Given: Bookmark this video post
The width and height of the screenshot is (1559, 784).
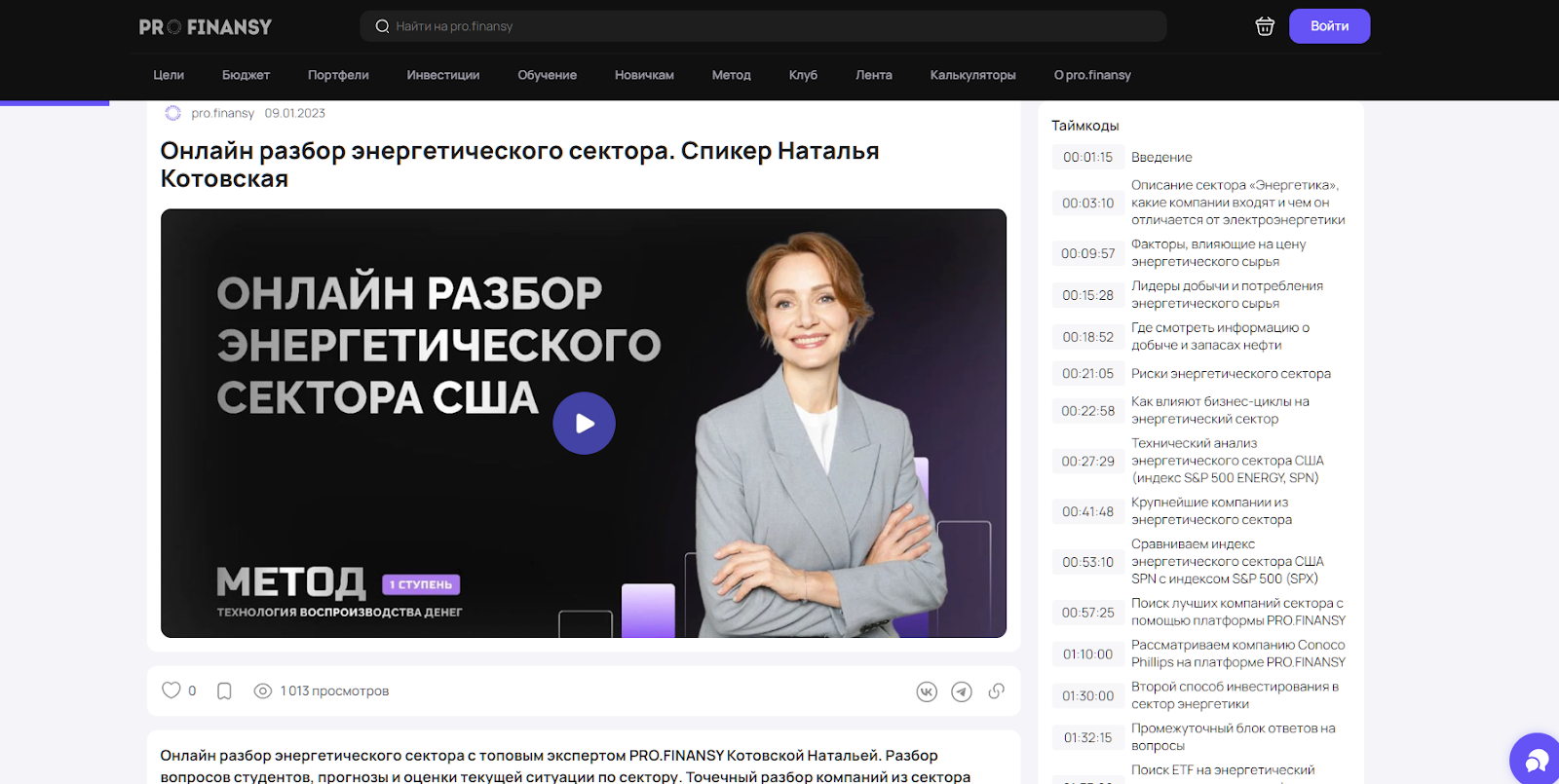Looking at the screenshot, I should click(224, 691).
